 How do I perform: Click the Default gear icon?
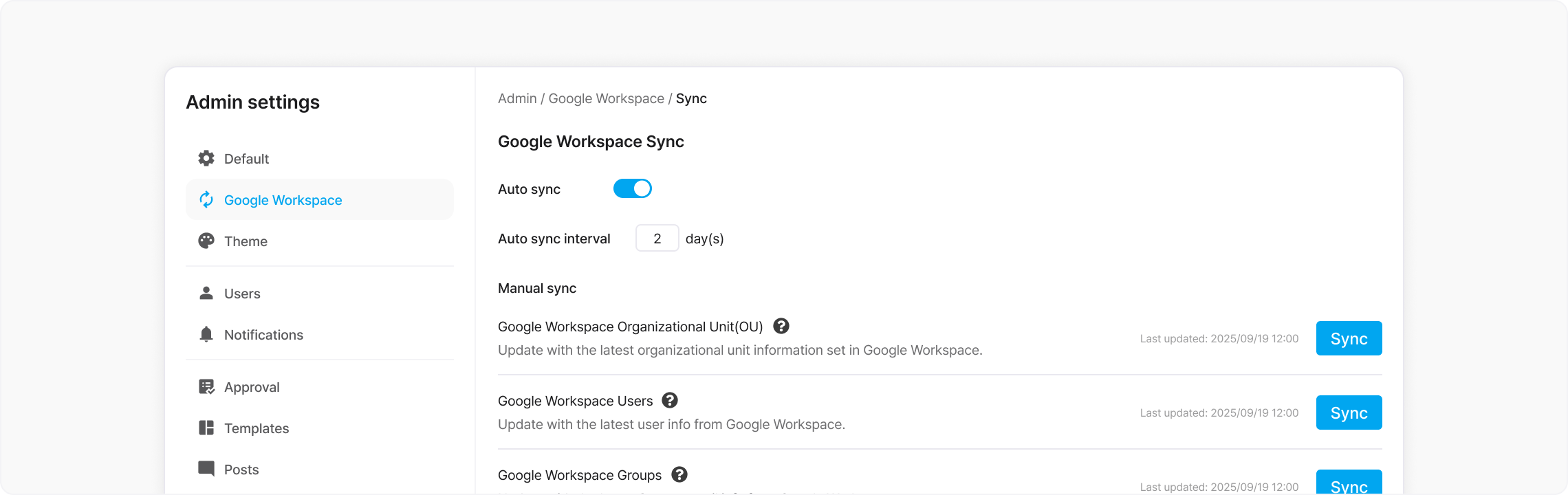(x=206, y=158)
